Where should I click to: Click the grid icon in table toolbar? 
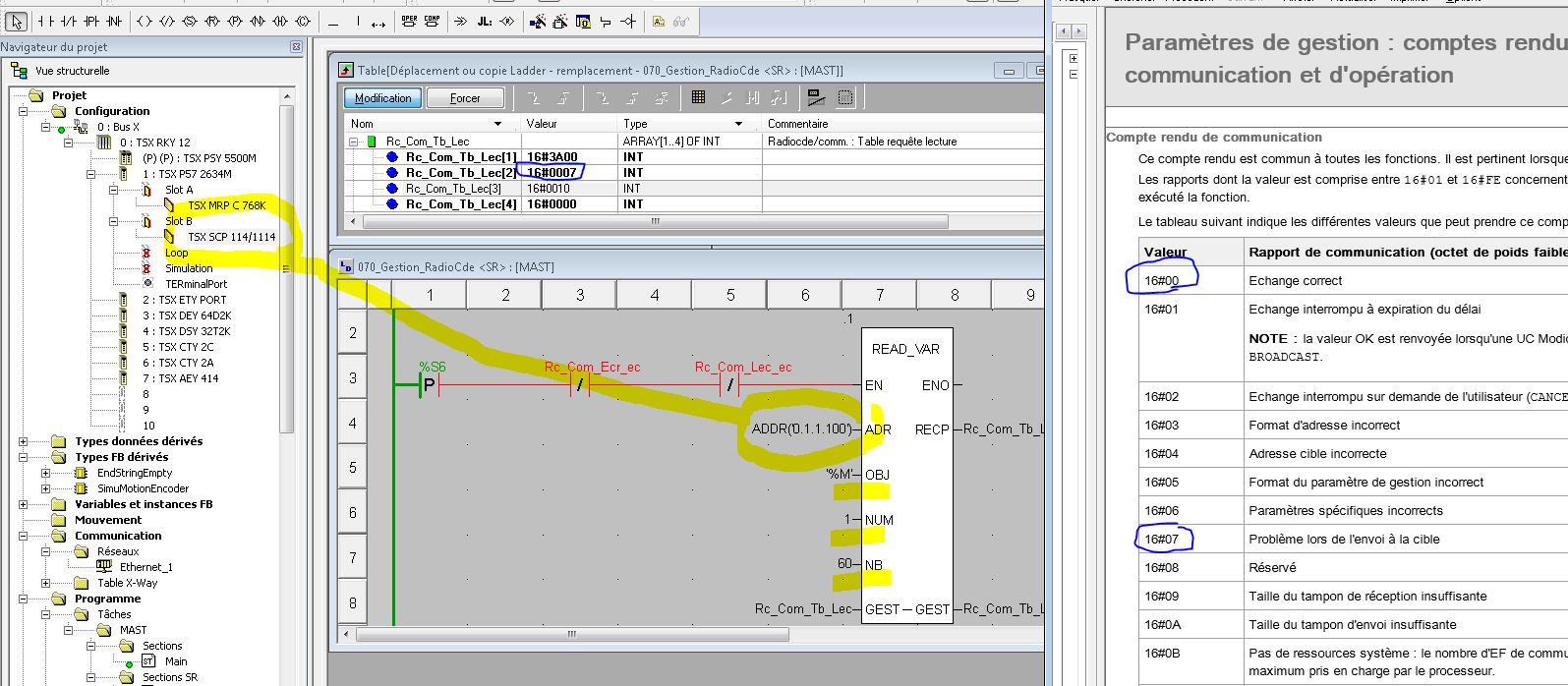[x=698, y=97]
